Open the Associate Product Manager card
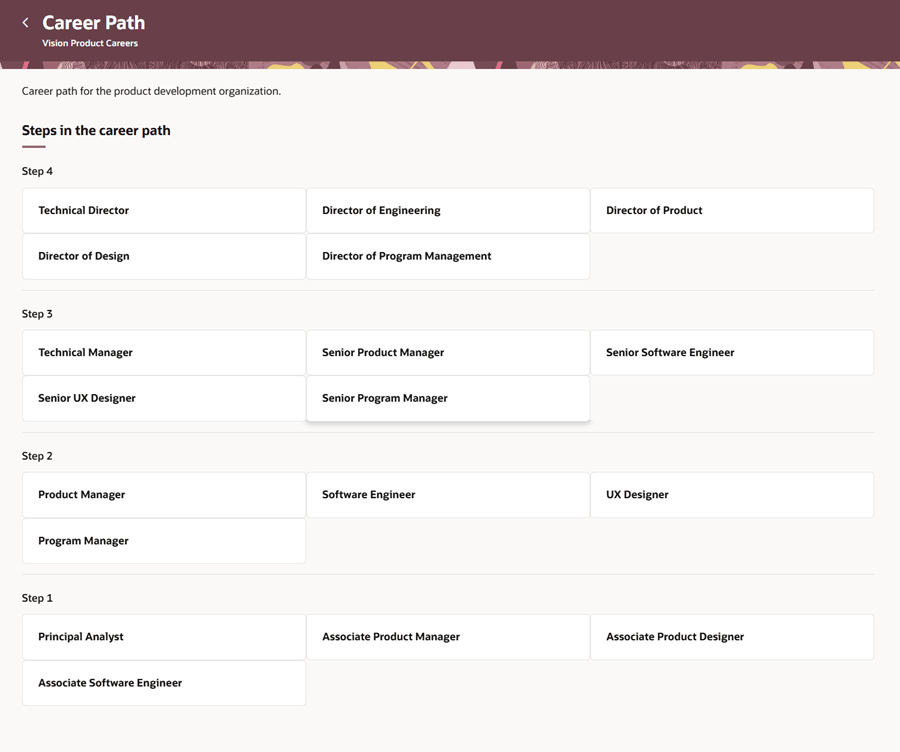 pyautogui.click(x=447, y=636)
